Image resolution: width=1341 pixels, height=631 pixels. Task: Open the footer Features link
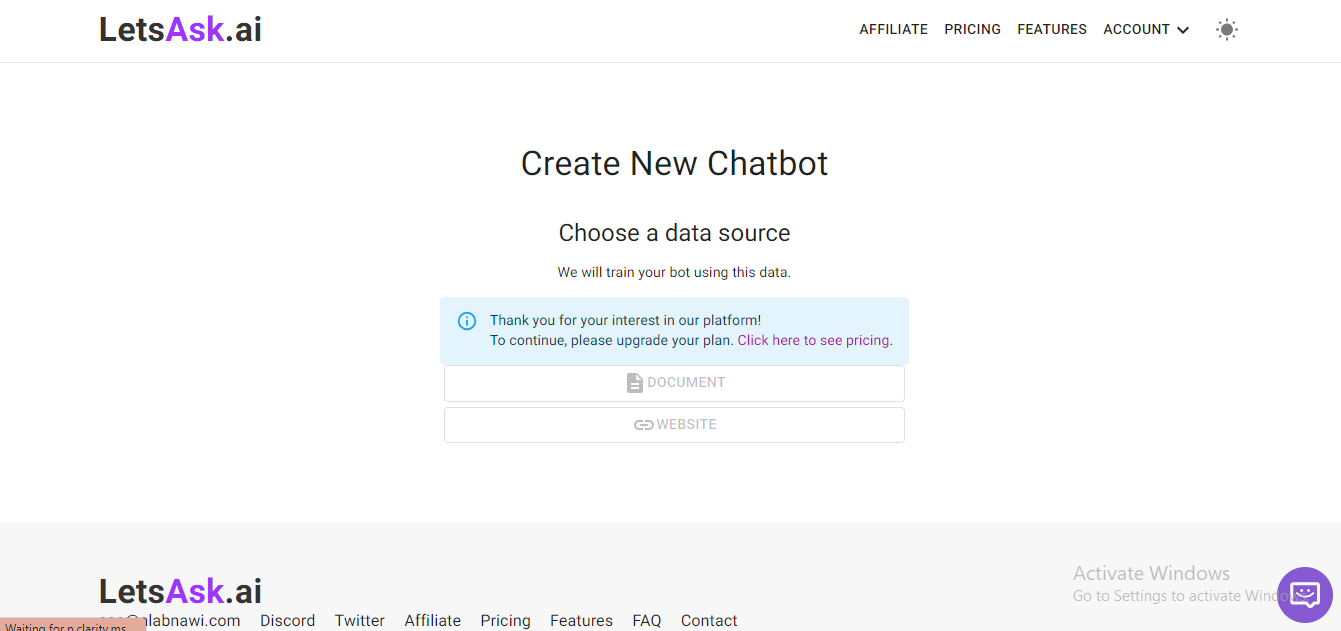(x=581, y=621)
